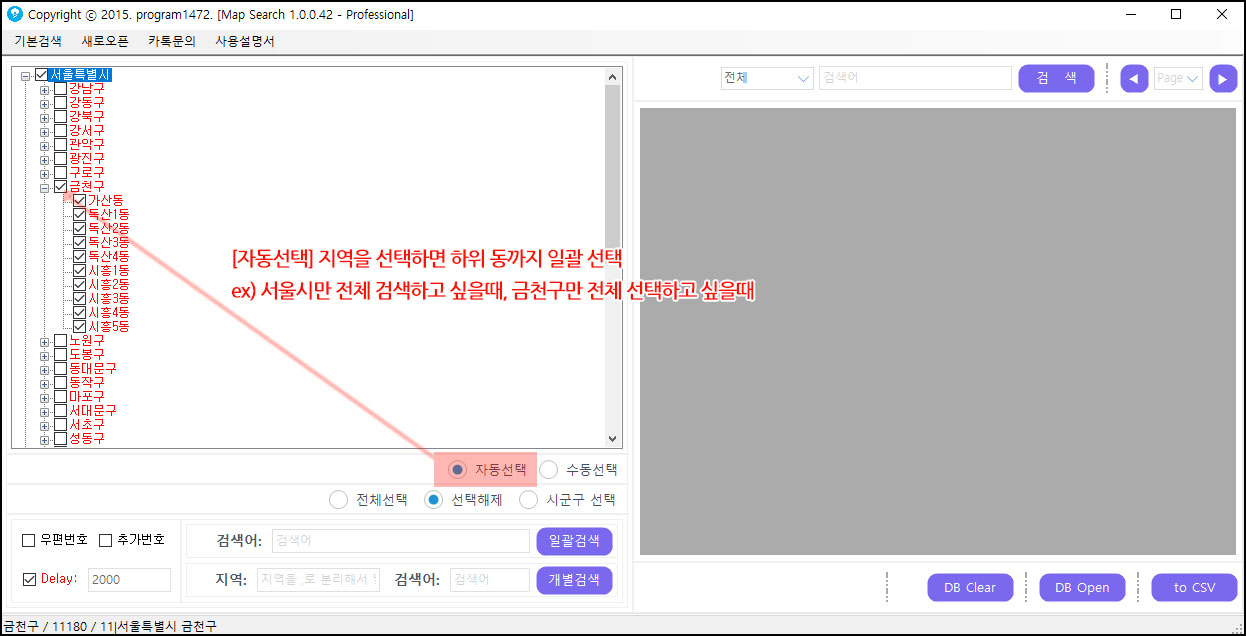Click the tree panel scroll down arrow
1246x636 pixels.
(612, 438)
